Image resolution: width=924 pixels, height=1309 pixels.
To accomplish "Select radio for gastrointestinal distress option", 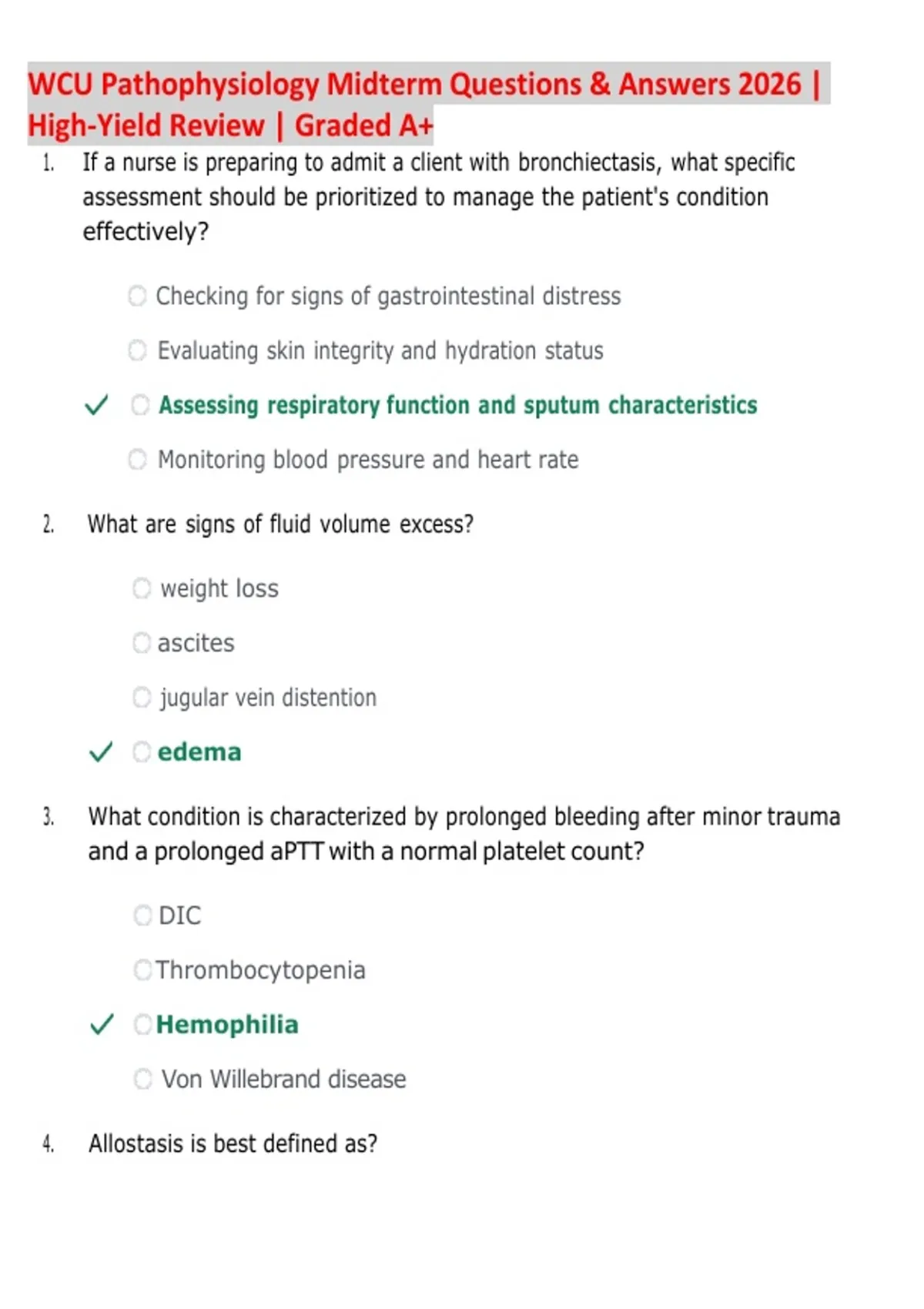I will tap(137, 296).
